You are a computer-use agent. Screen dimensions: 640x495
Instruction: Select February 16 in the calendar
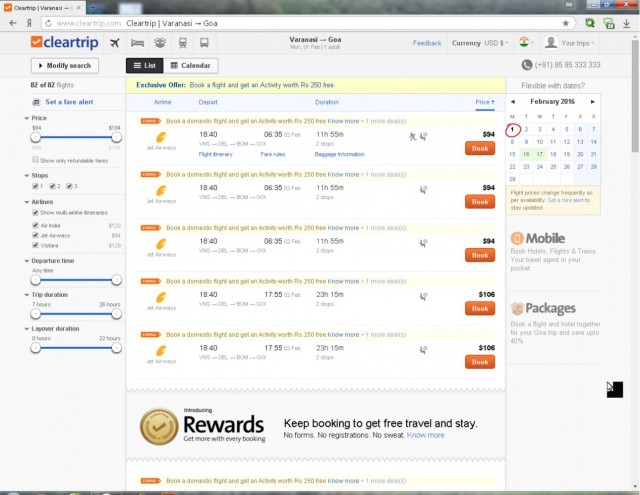tap(526, 154)
